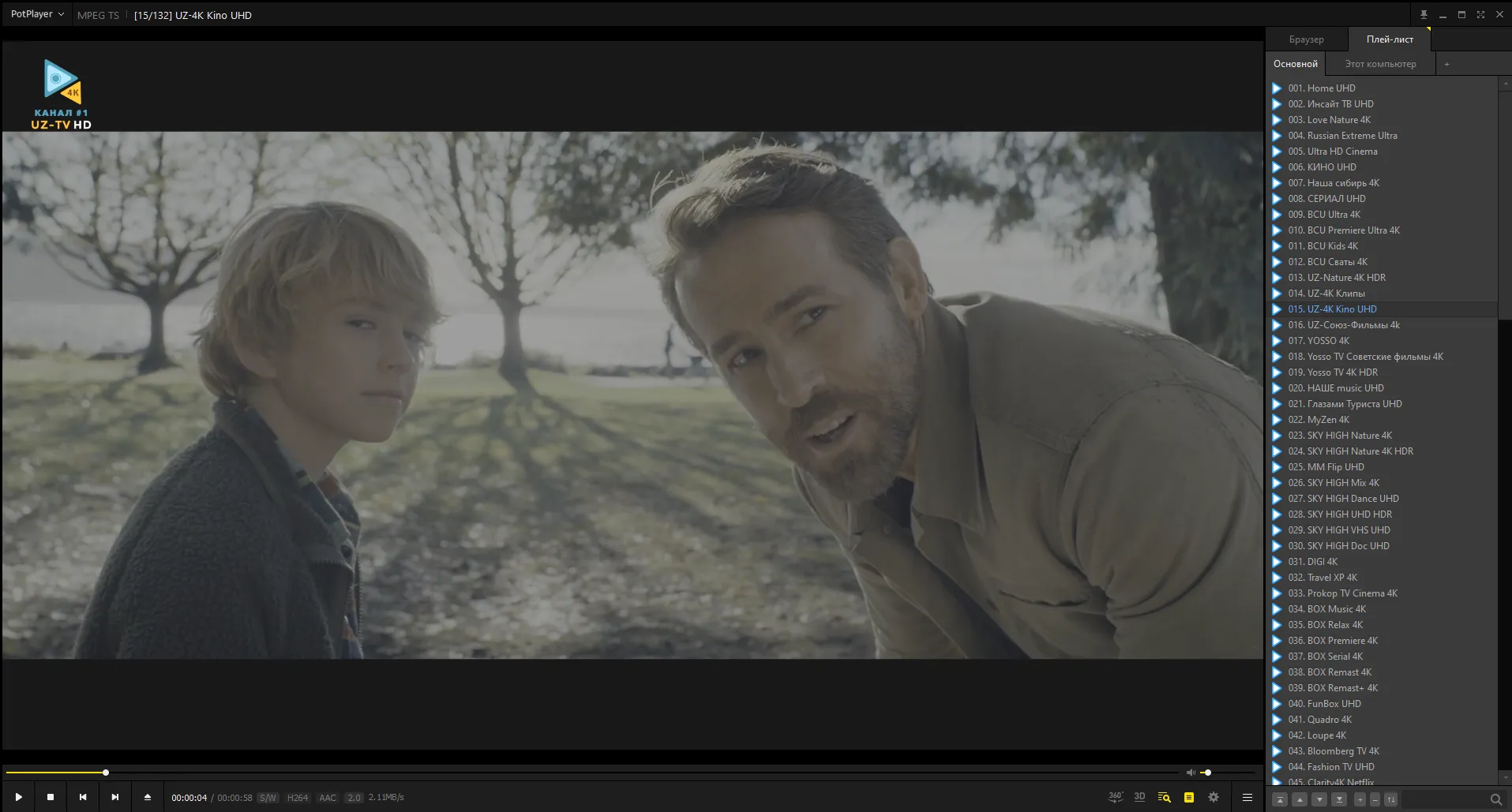
Task: Select 027. SKY HIGH Dance UHD
Action: pos(1382,499)
